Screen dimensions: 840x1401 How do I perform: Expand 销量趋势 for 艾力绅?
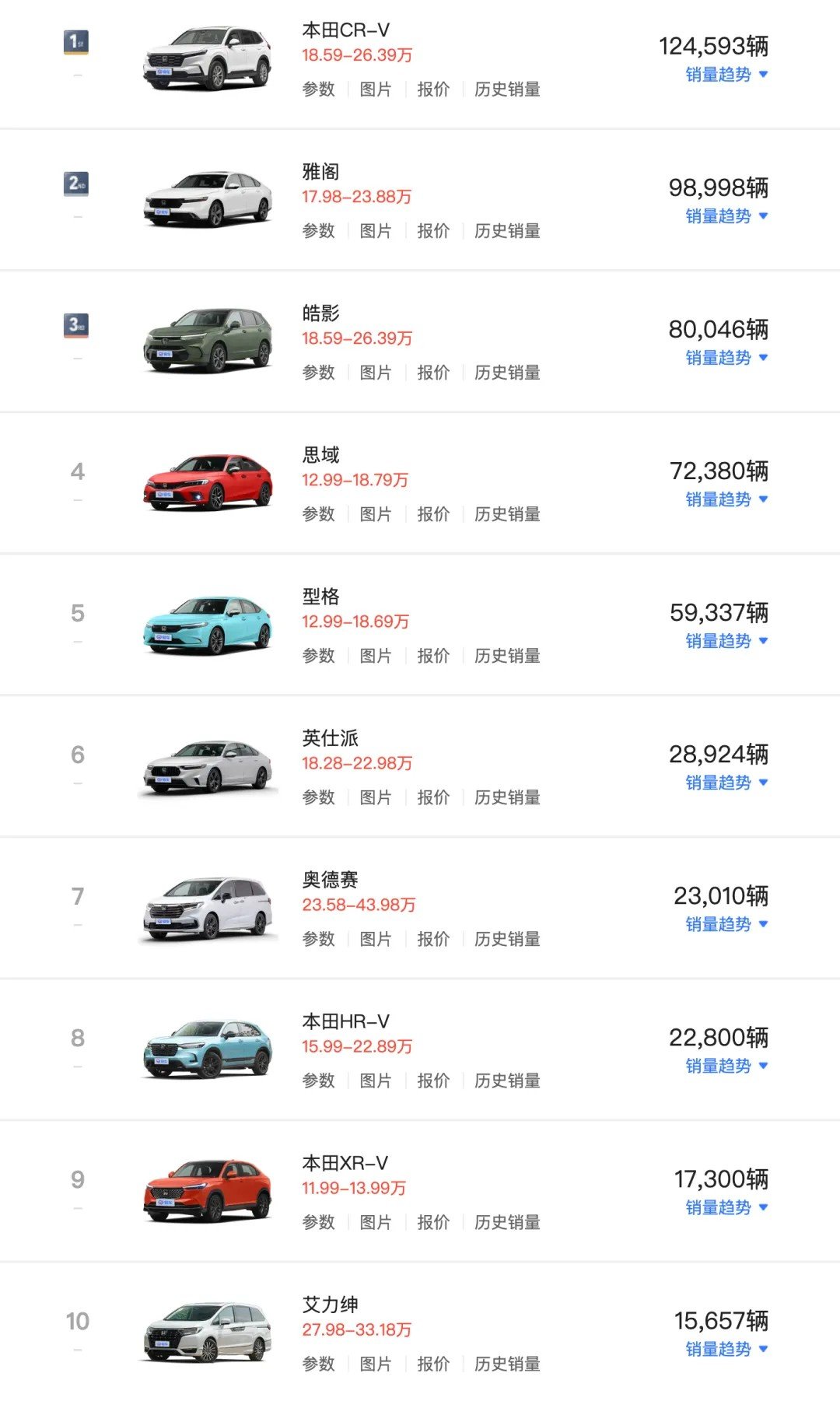point(726,1349)
